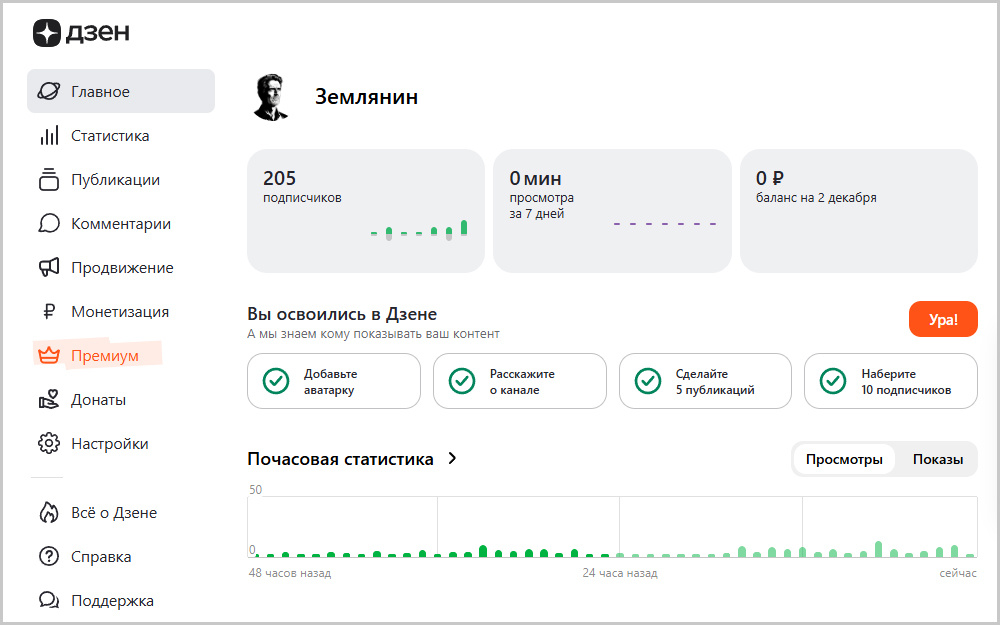
Task: Click the ruble icon for Монетизация
Action: tap(48, 311)
